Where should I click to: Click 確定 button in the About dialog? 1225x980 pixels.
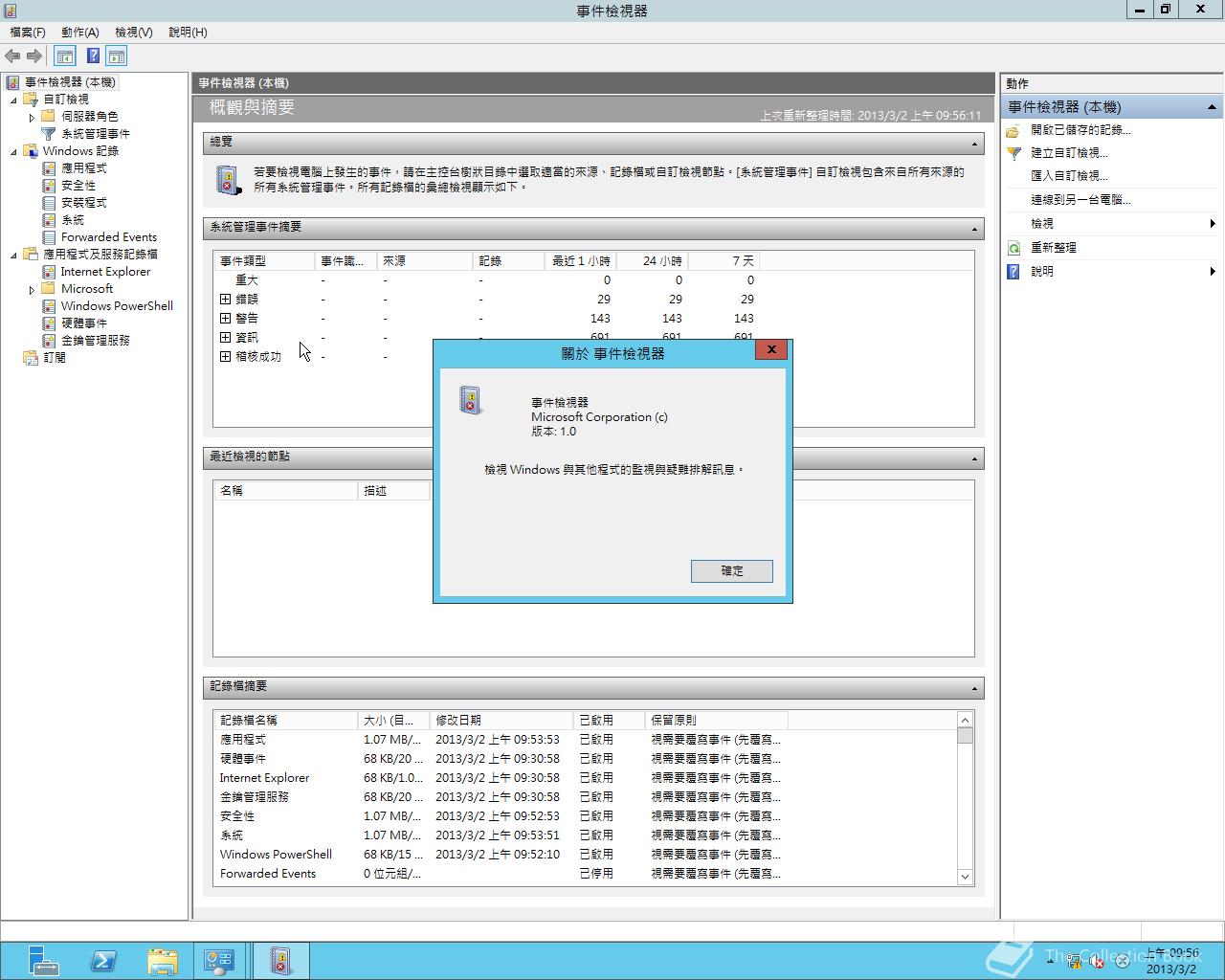point(732,570)
